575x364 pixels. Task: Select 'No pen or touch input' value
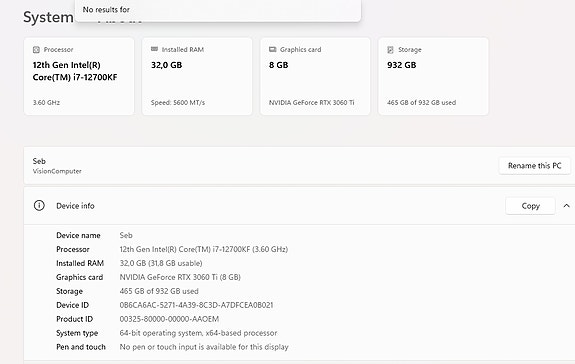[204, 347]
